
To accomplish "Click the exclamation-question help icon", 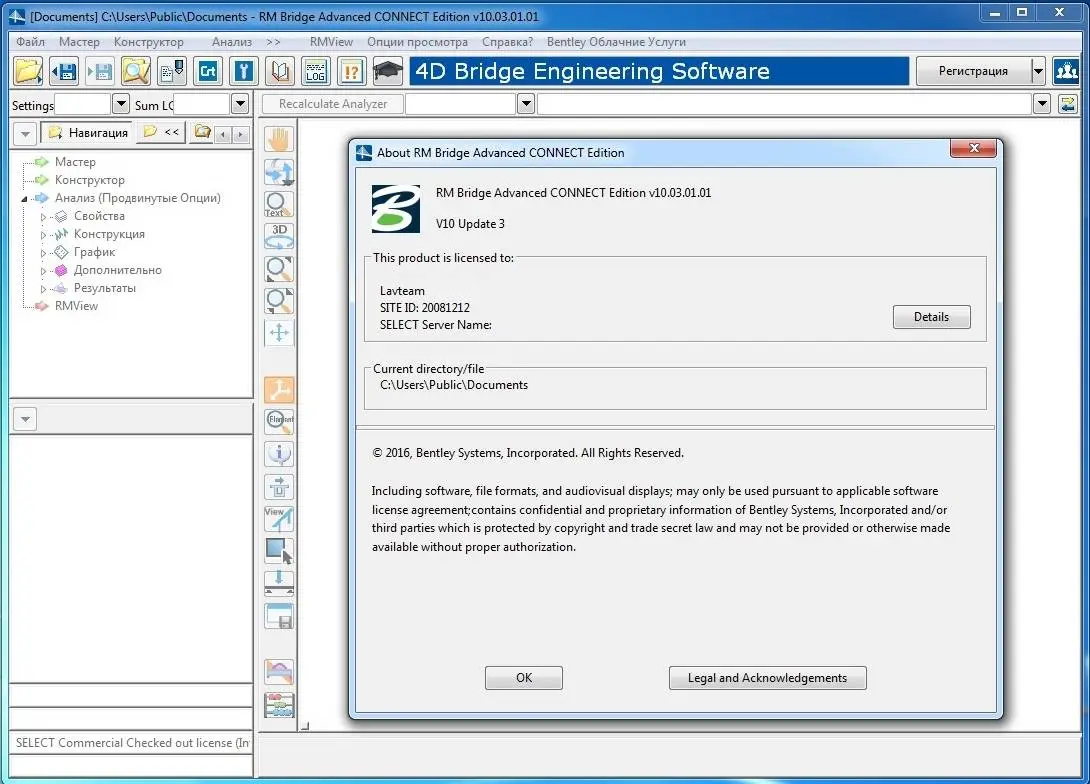I will pos(352,71).
